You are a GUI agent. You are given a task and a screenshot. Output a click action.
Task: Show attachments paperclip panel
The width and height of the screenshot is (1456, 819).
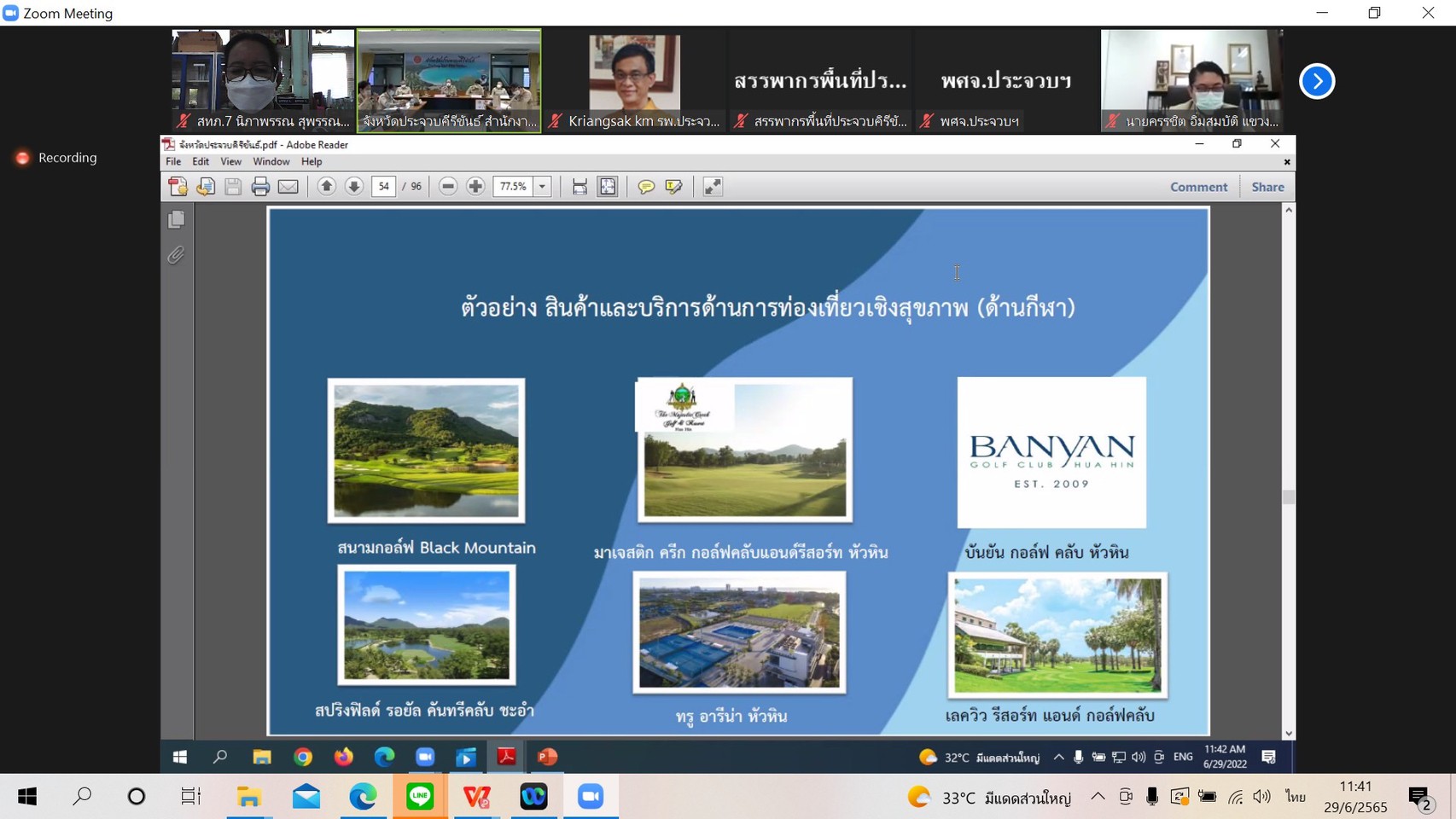pyautogui.click(x=176, y=255)
